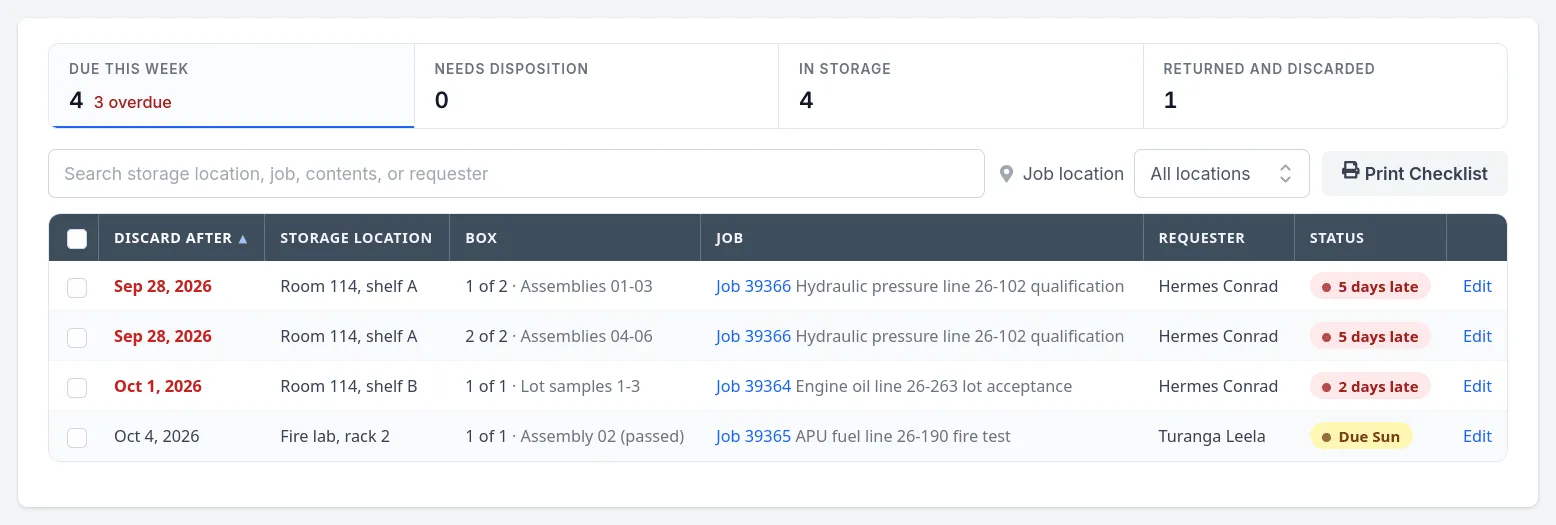Image resolution: width=1556 pixels, height=525 pixels.
Task: Click the Requester column header
Action: pyautogui.click(x=1219, y=239)
